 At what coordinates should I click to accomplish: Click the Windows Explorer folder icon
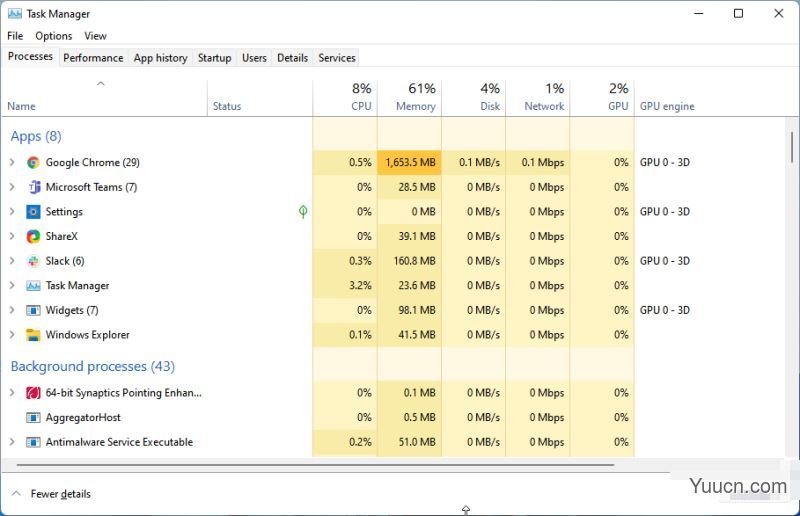coord(33,335)
